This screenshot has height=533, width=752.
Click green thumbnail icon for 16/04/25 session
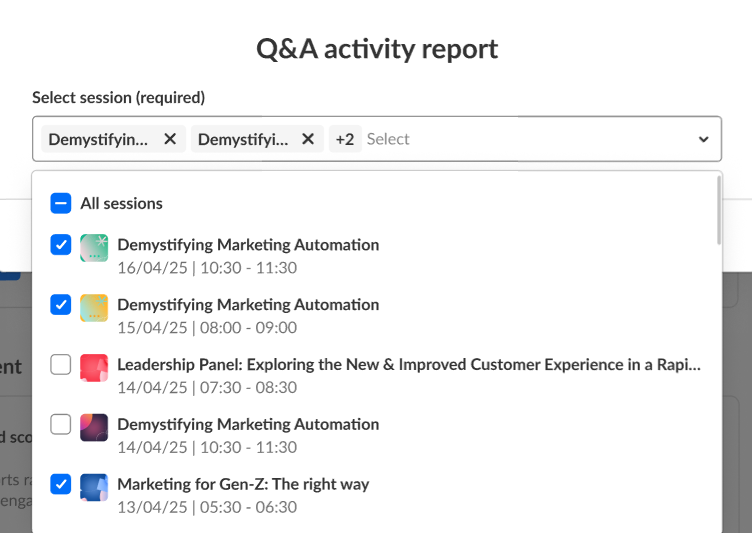click(x=94, y=248)
